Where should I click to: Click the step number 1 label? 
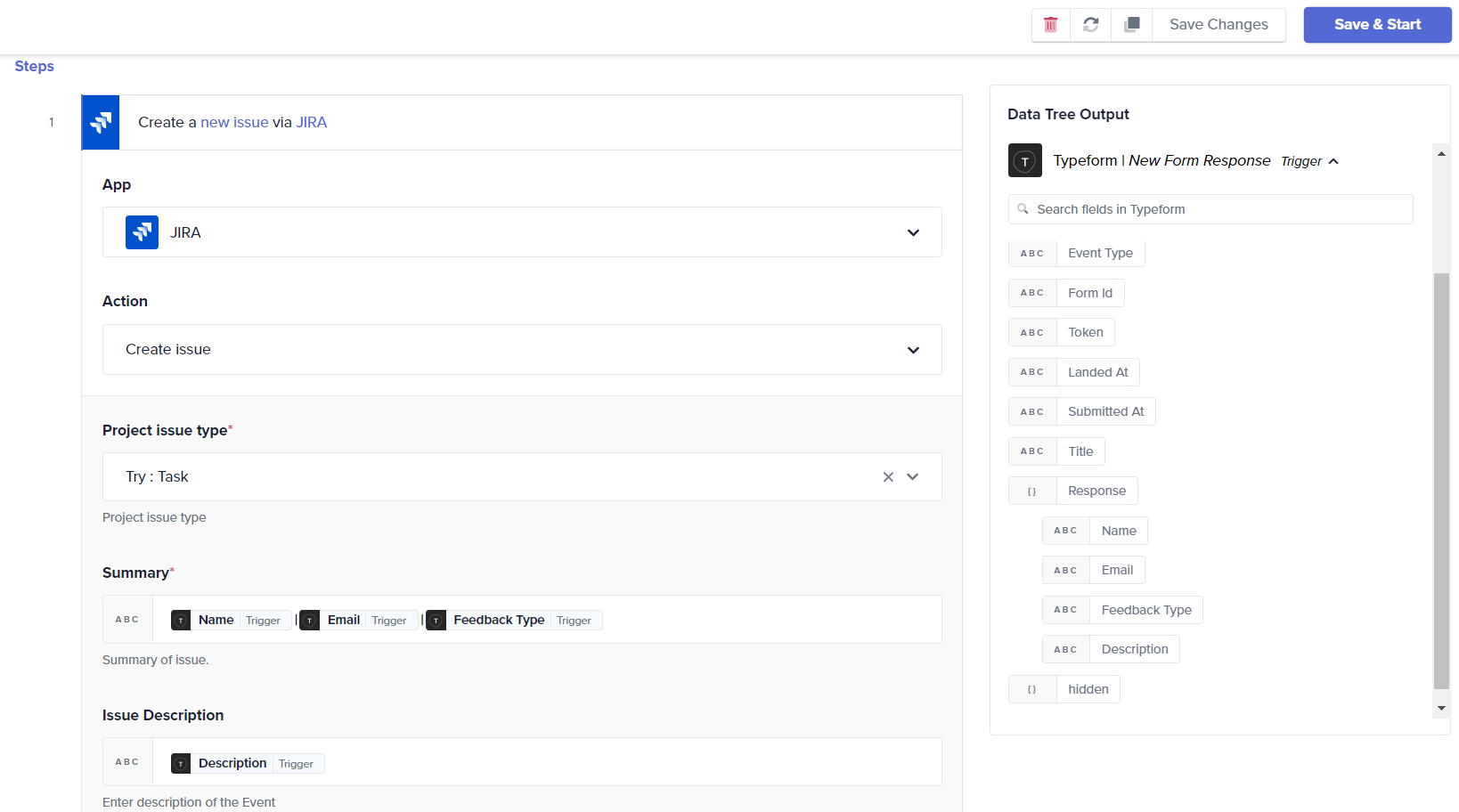(52, 122)
